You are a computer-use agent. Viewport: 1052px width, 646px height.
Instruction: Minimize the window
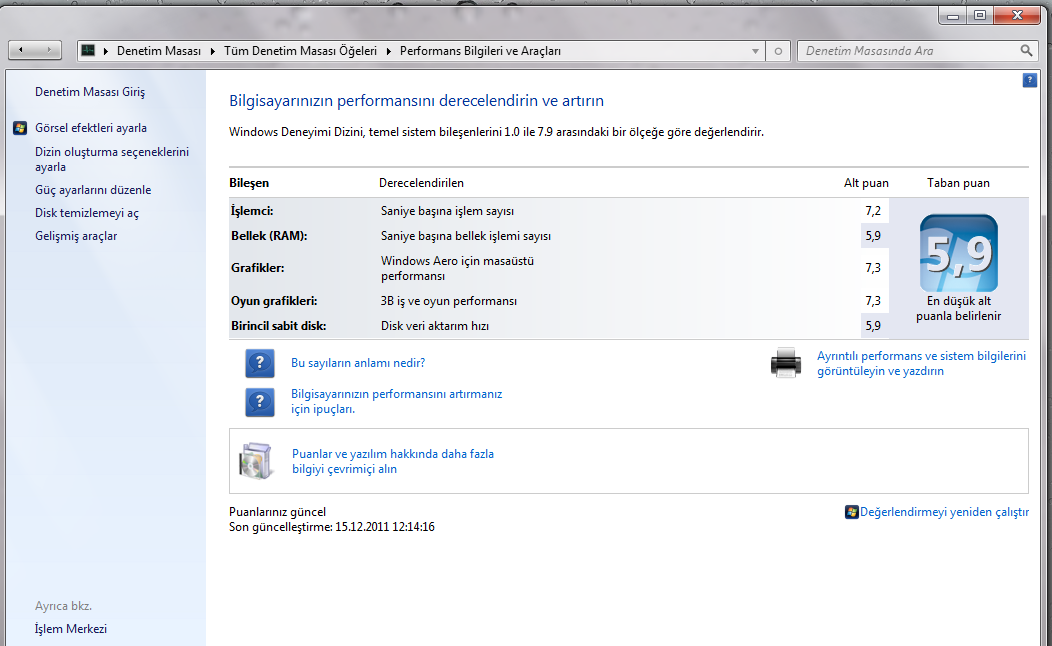953,15
